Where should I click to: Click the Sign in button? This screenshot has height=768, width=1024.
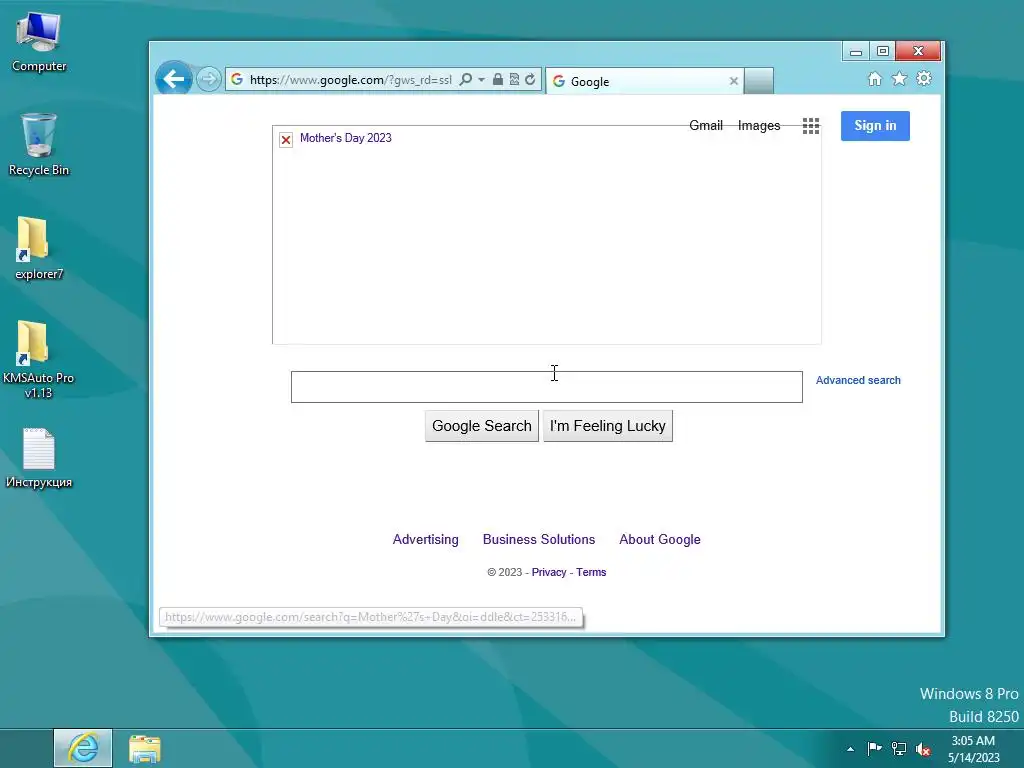click(x=875, y=125)
